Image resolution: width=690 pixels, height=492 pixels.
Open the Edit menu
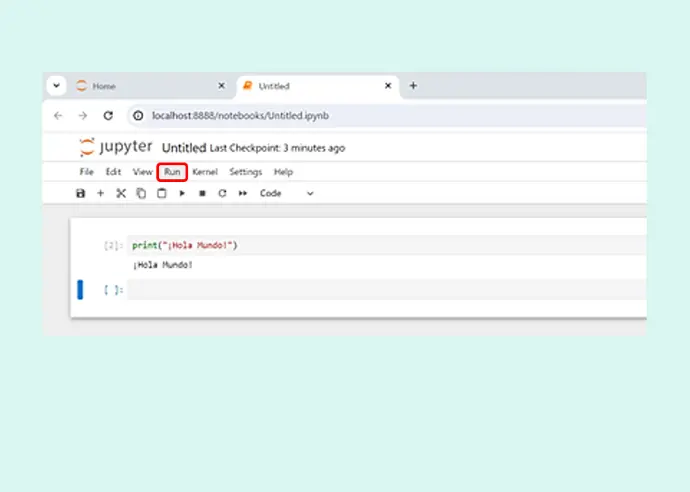[x=113, y=172]
